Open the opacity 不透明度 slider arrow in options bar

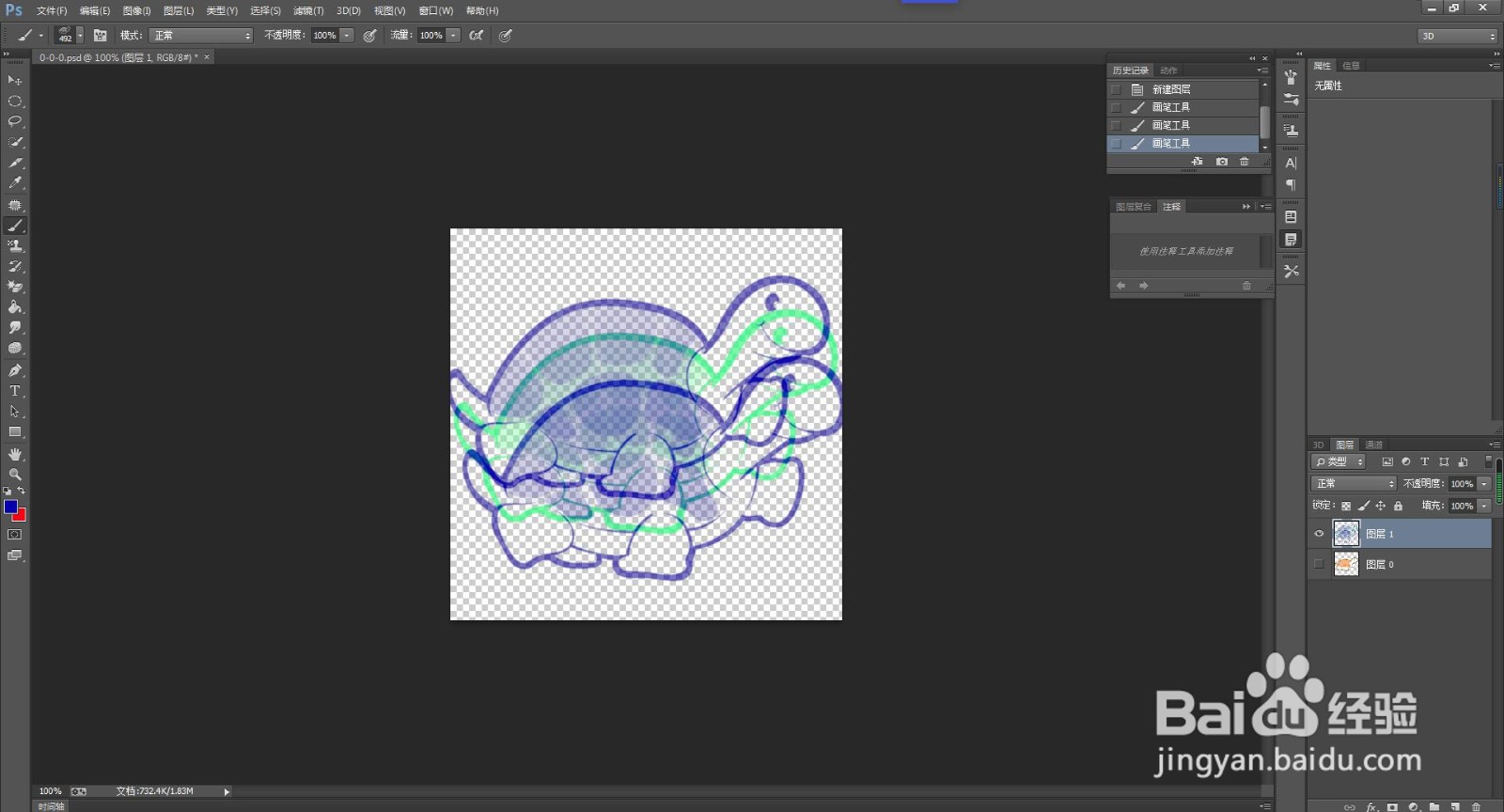pos(347,35)
